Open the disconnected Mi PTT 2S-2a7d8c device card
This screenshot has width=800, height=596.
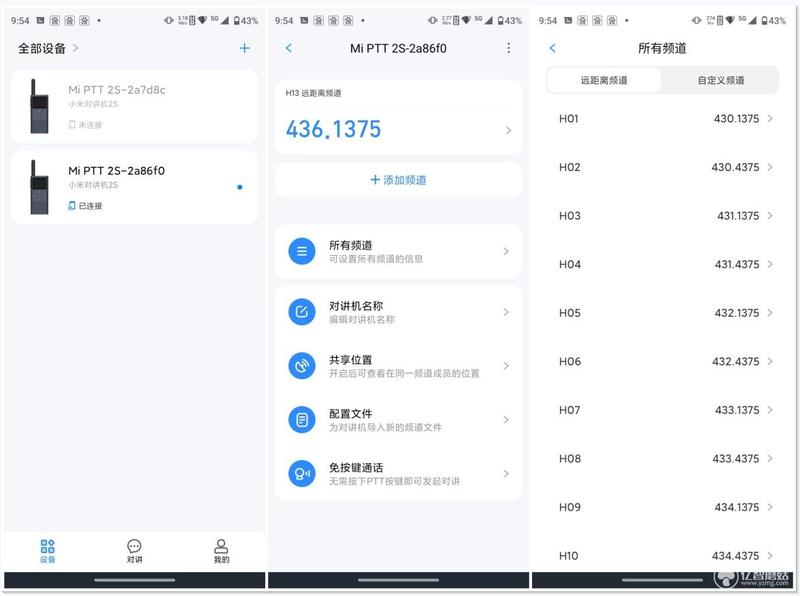(x=134, y=106)
